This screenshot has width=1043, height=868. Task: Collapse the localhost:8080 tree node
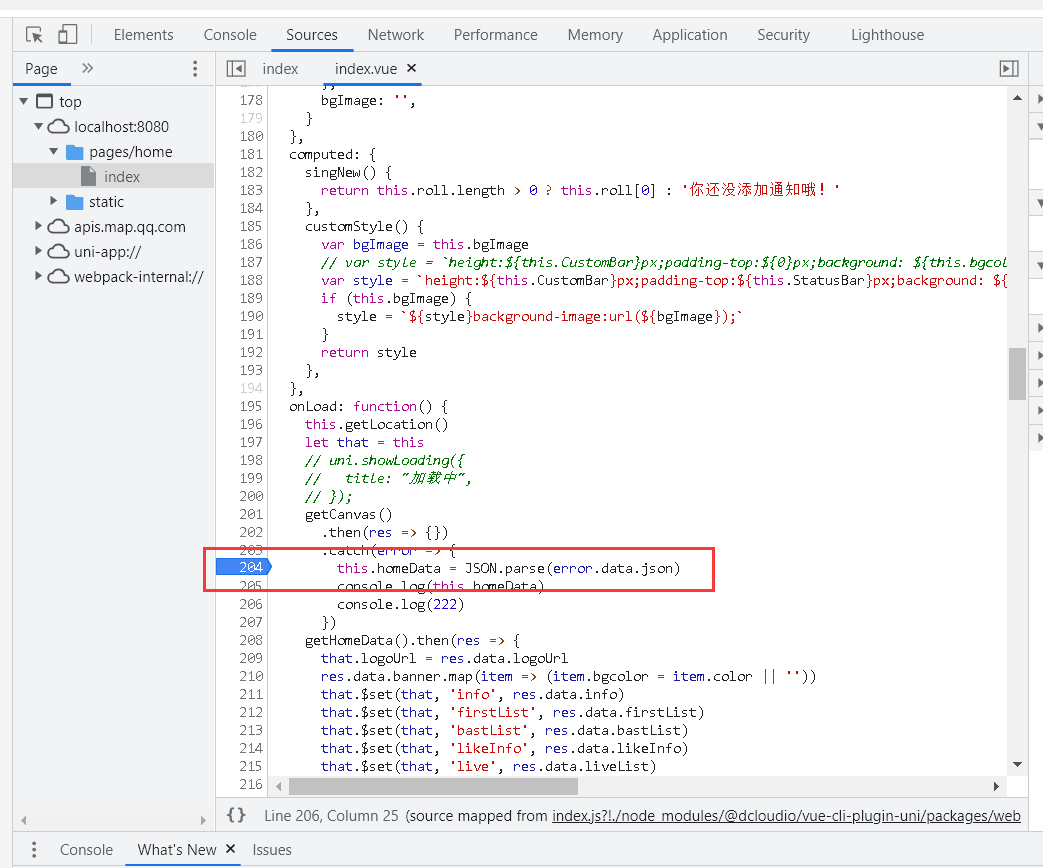point(39,126)
